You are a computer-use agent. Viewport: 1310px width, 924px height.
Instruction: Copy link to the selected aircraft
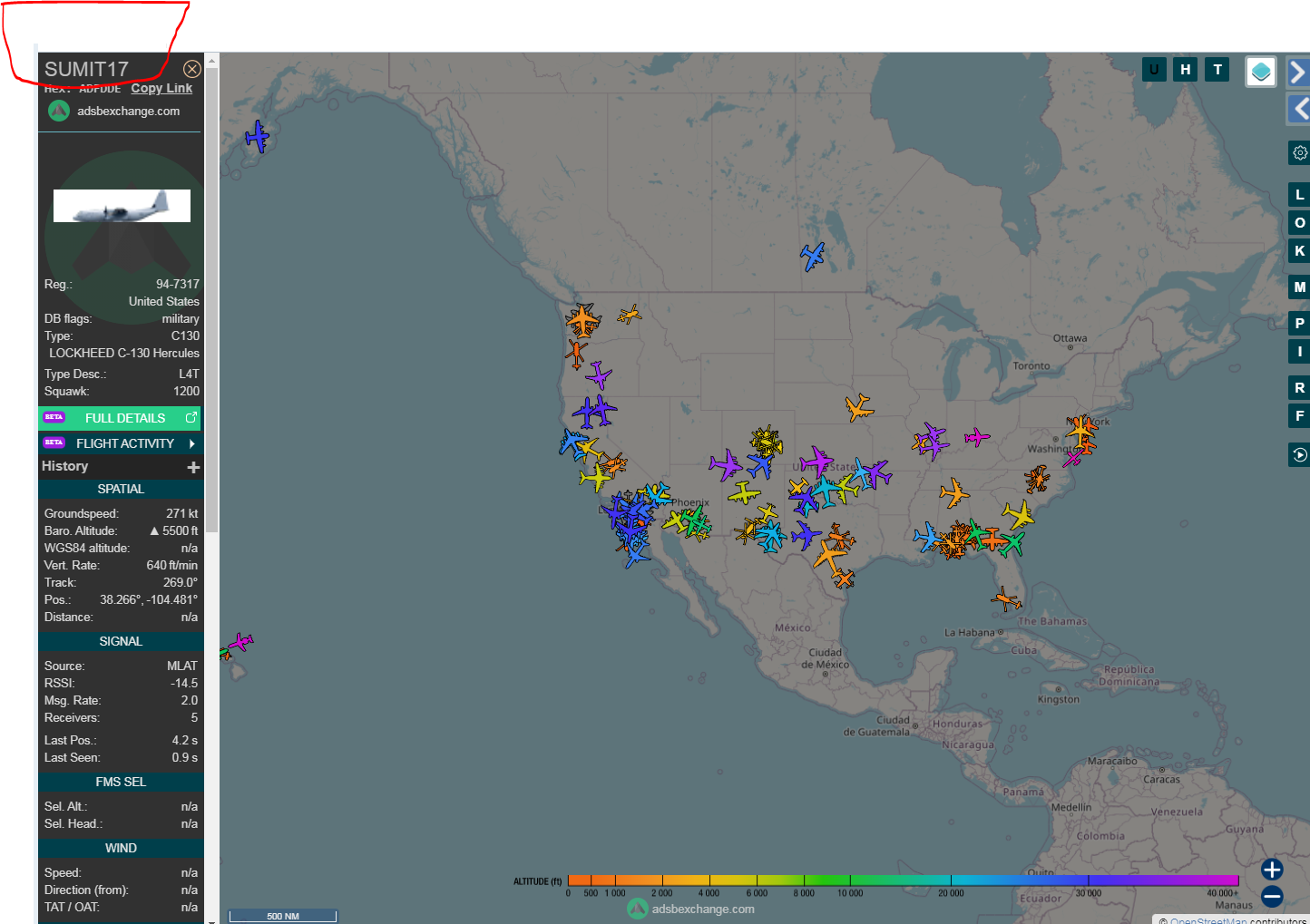pos(161,88)
